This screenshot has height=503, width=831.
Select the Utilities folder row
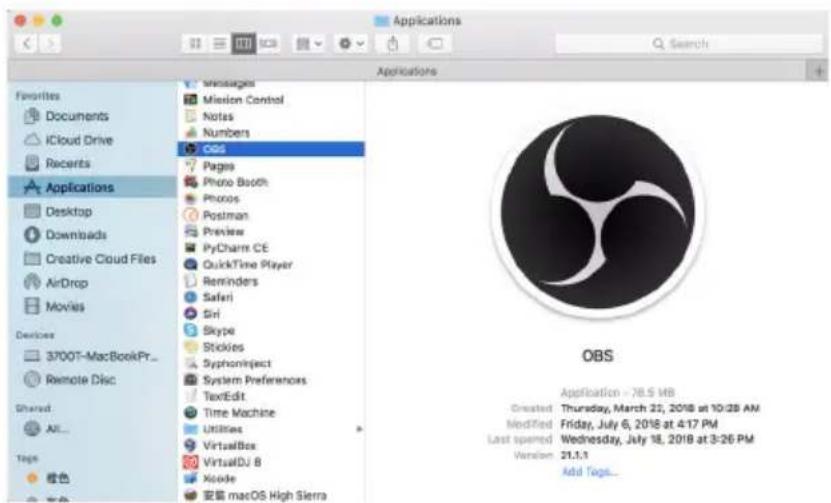tap(271, 429)
